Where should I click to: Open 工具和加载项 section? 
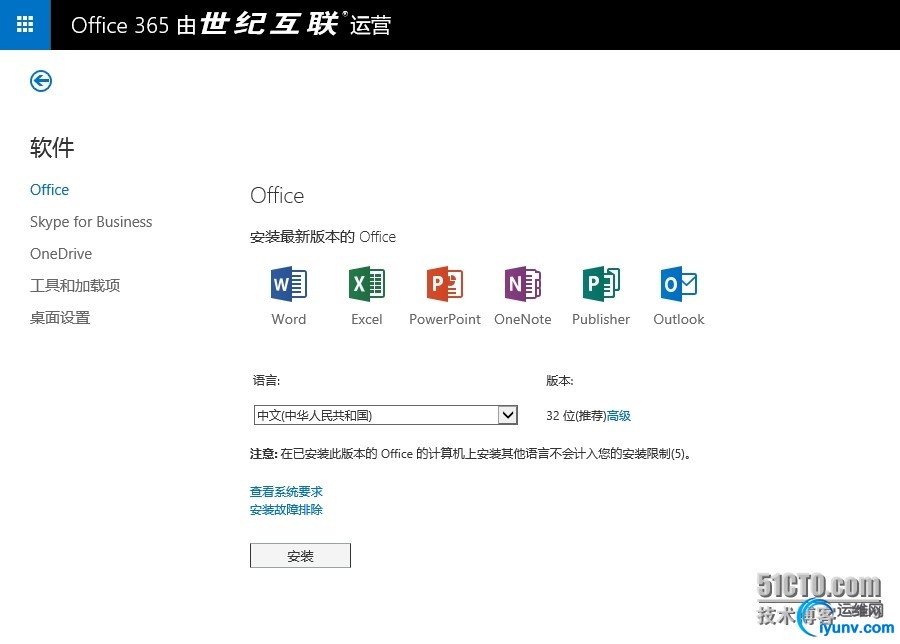click(75, 285)
